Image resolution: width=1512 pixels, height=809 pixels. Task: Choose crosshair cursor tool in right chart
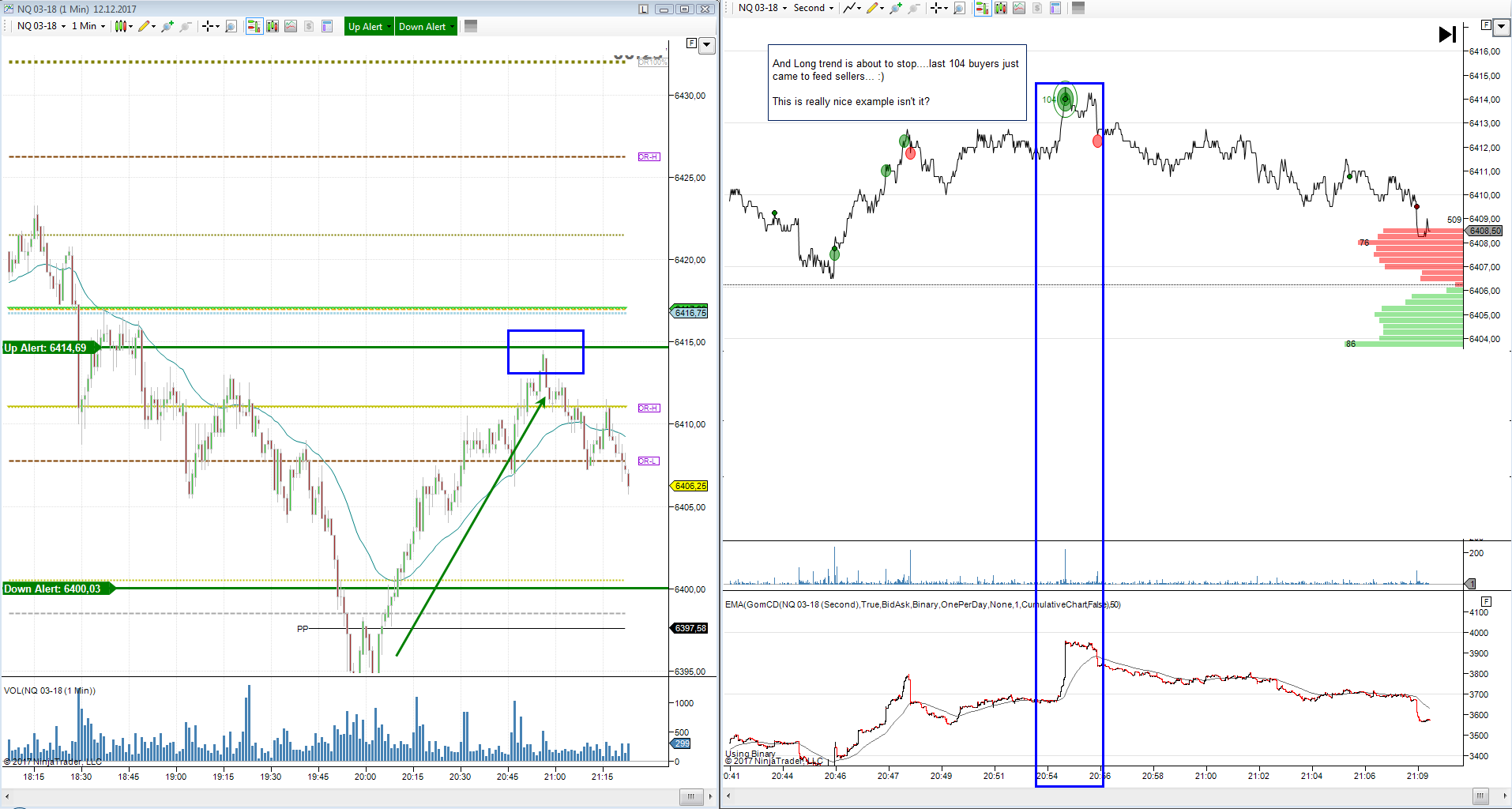pos(936,8)
